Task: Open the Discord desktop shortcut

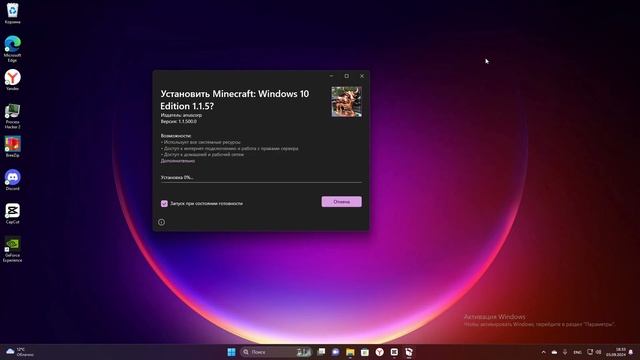Action: pos(12,180)
